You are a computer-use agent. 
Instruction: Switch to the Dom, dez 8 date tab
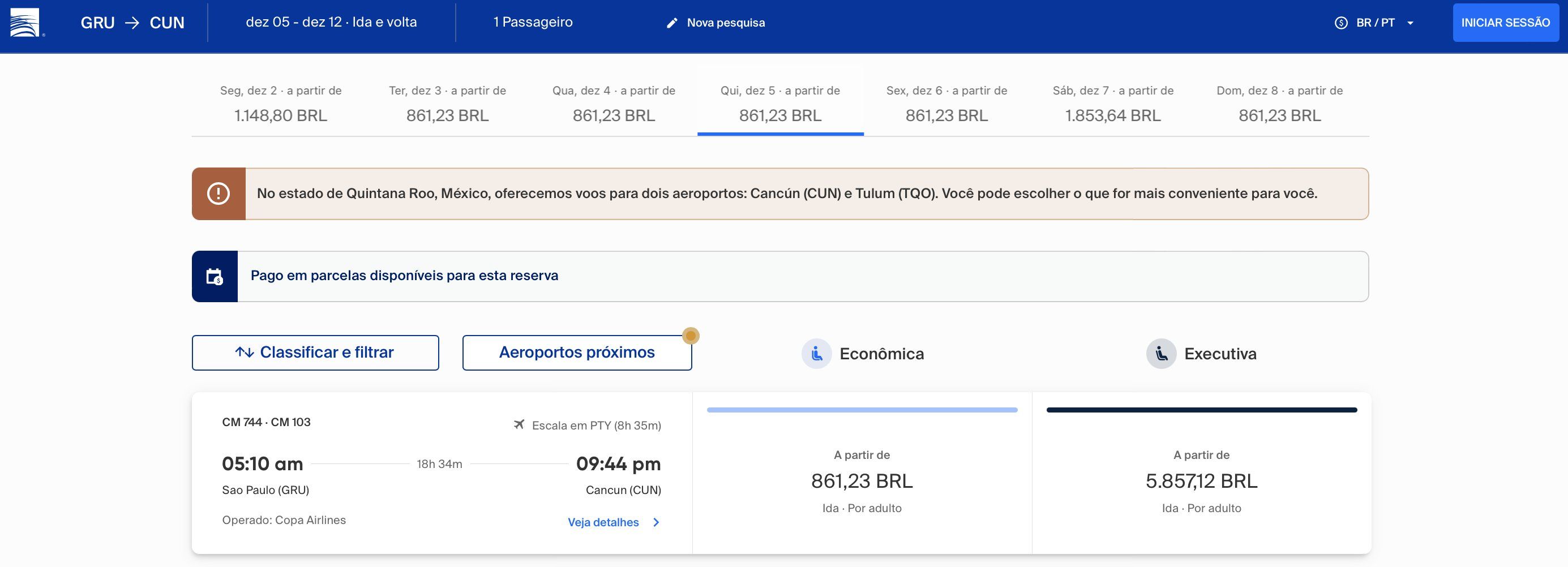coord(1279,103)
